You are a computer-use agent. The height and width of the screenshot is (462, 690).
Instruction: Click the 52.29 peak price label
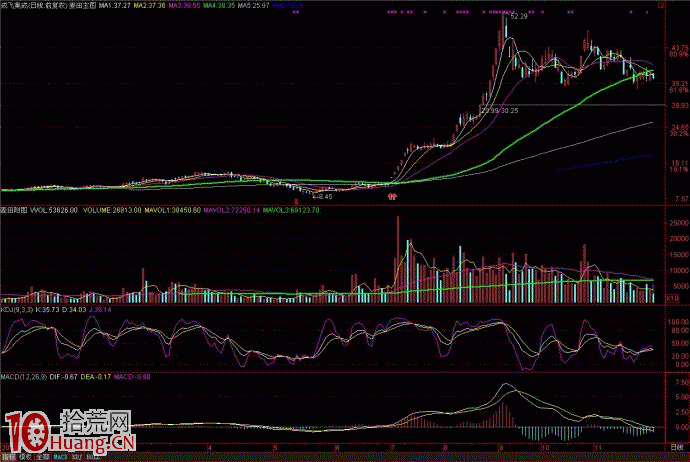[519, 16]
